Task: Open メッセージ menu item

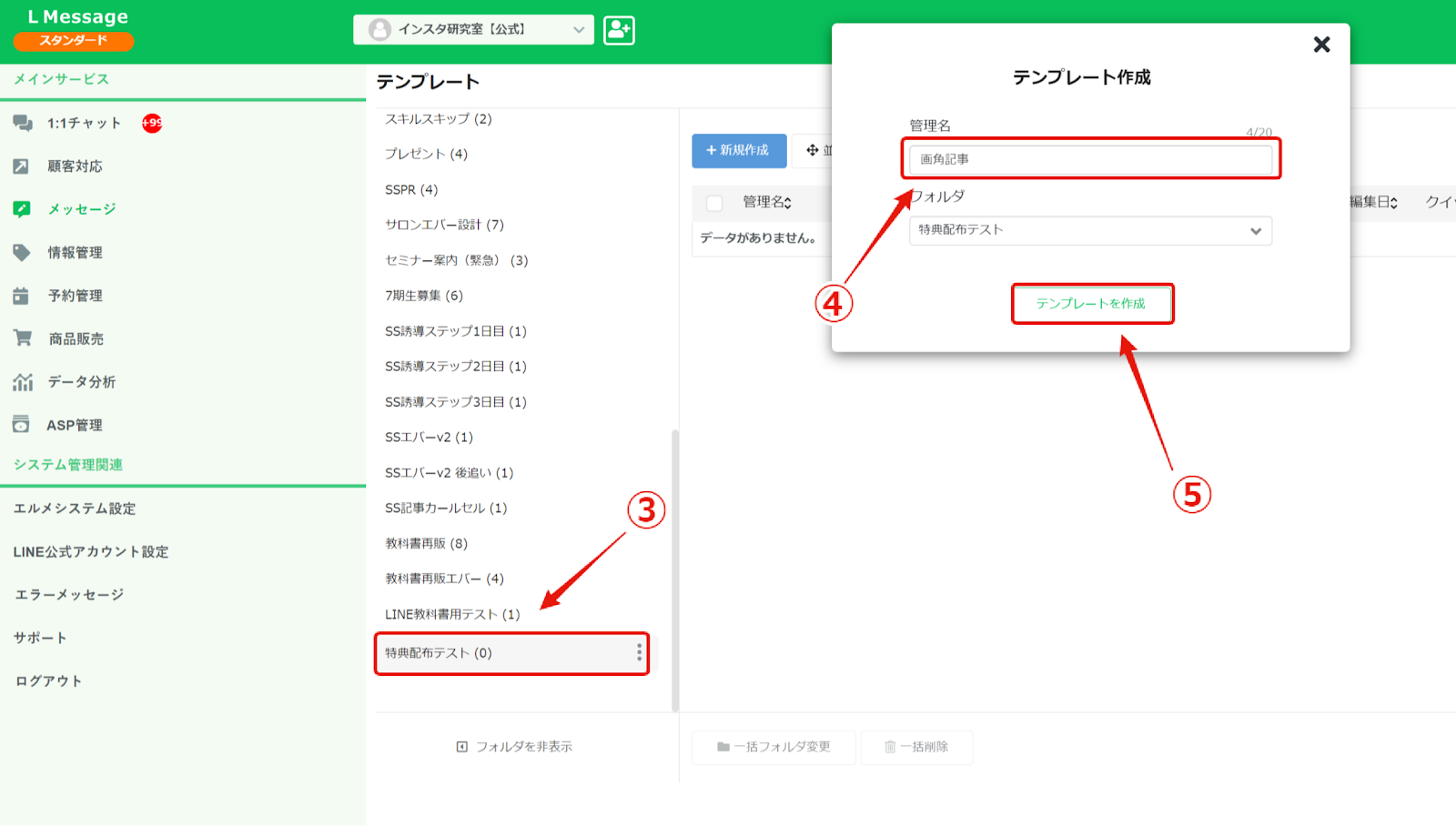Action: pos(82,209)
